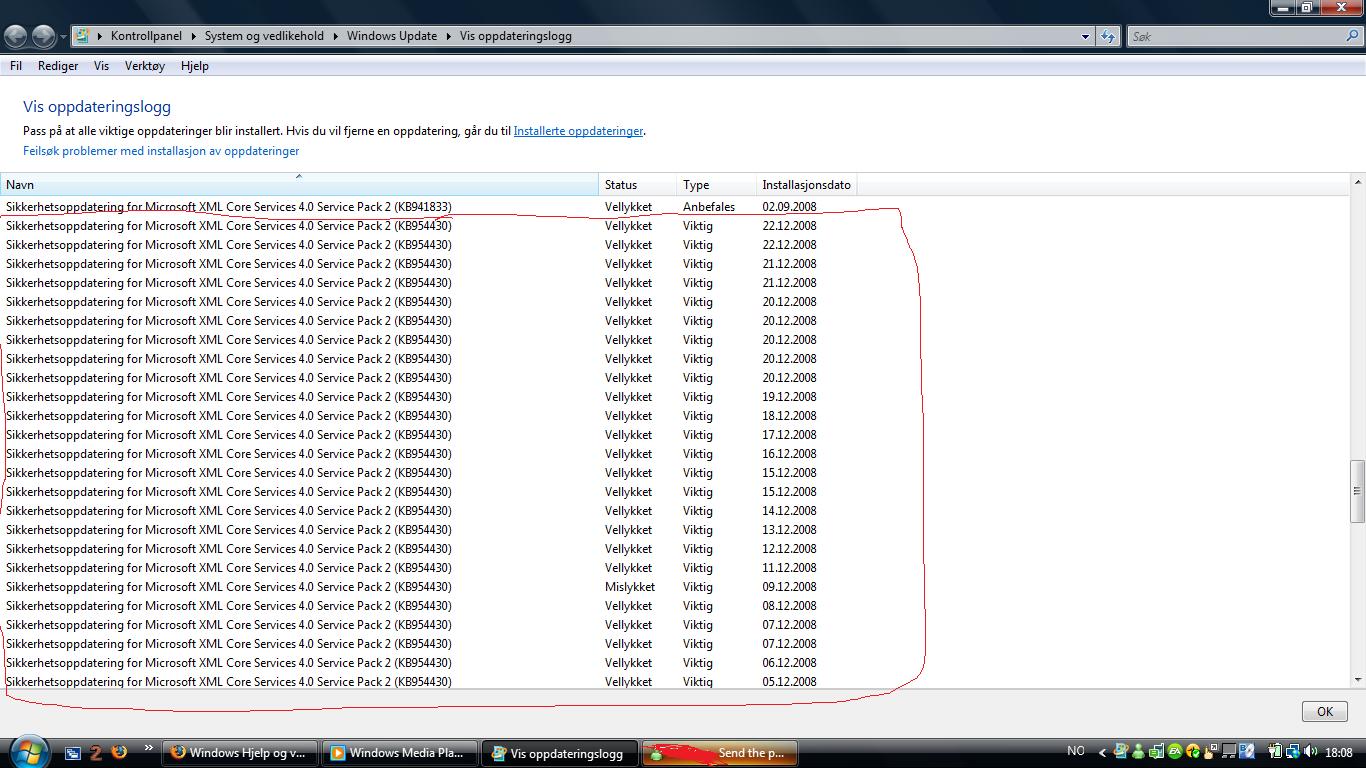Click the NO language indicator
This screenshot has width=1366, height=768.
(x=1076, y=751)
